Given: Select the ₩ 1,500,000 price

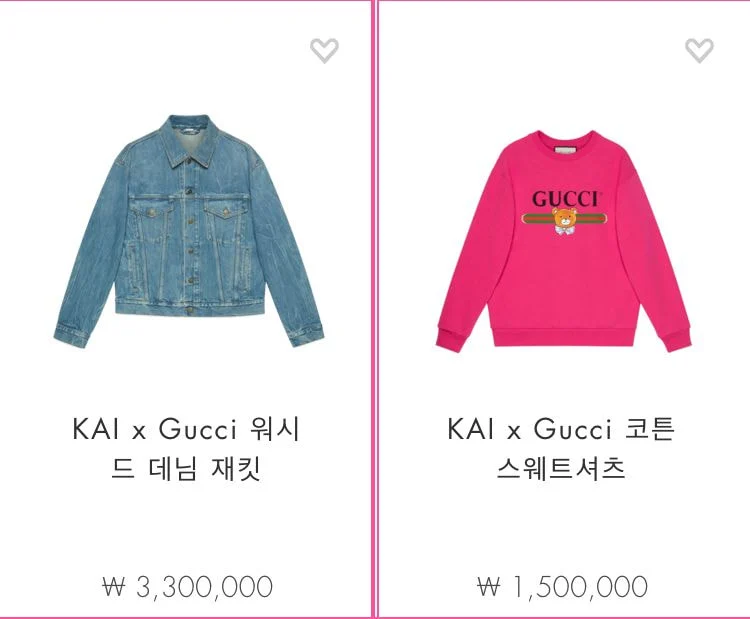Looking at the screenshot, I should point(562,586).
